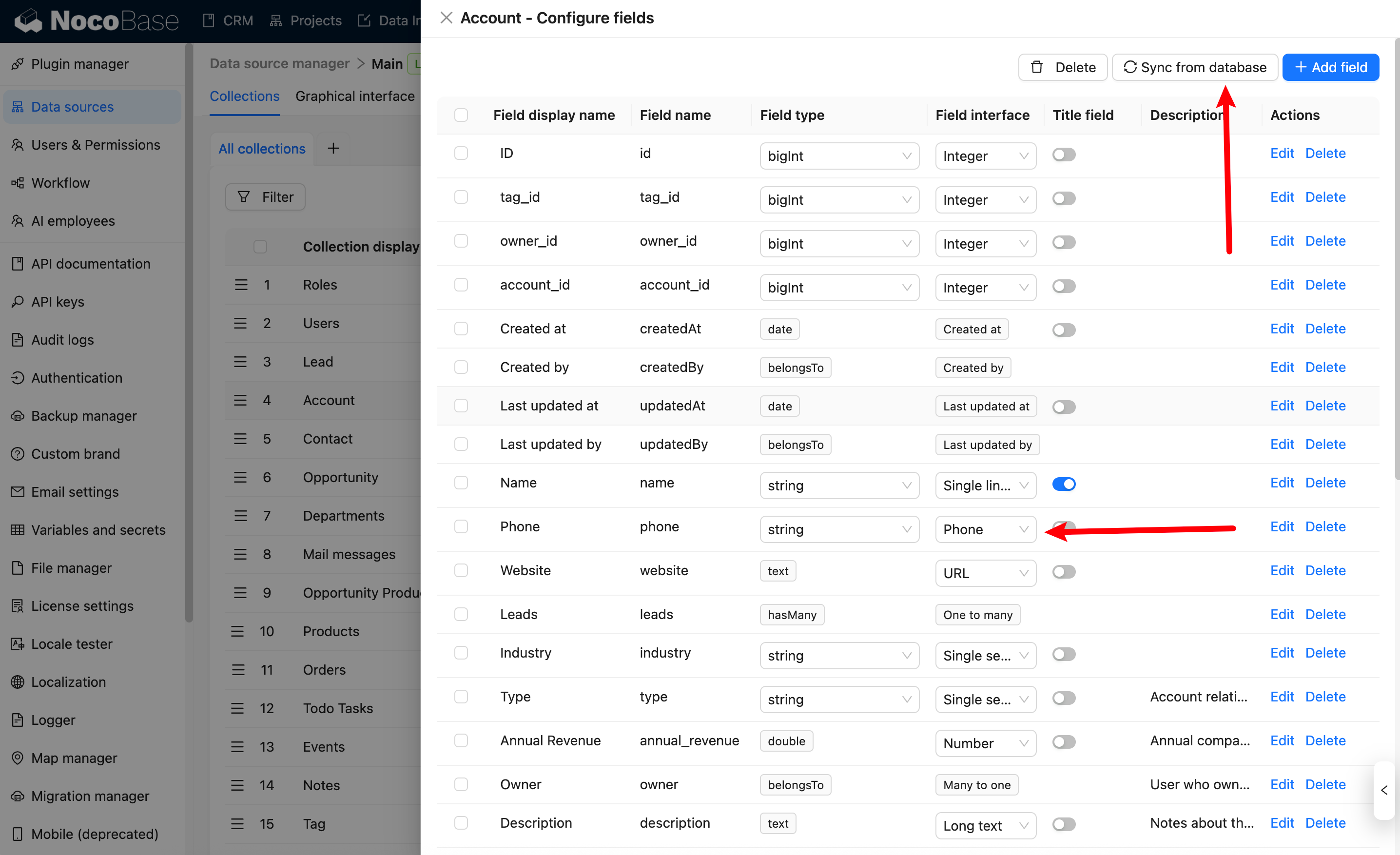Expand the Annual Revenue Number interface dropdown
1400x855 pixels.
[x=985, y=743]
